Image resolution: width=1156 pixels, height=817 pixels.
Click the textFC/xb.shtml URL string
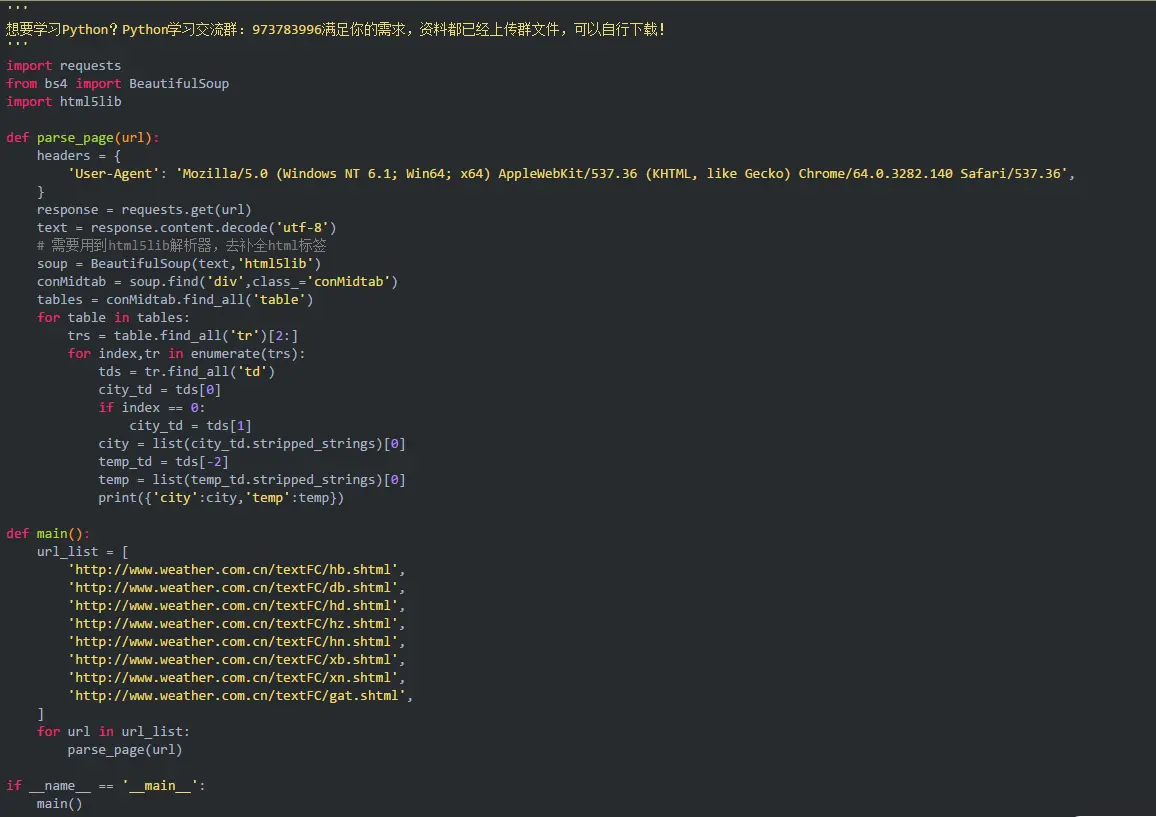pyautogui.click(x=237, y=659)
